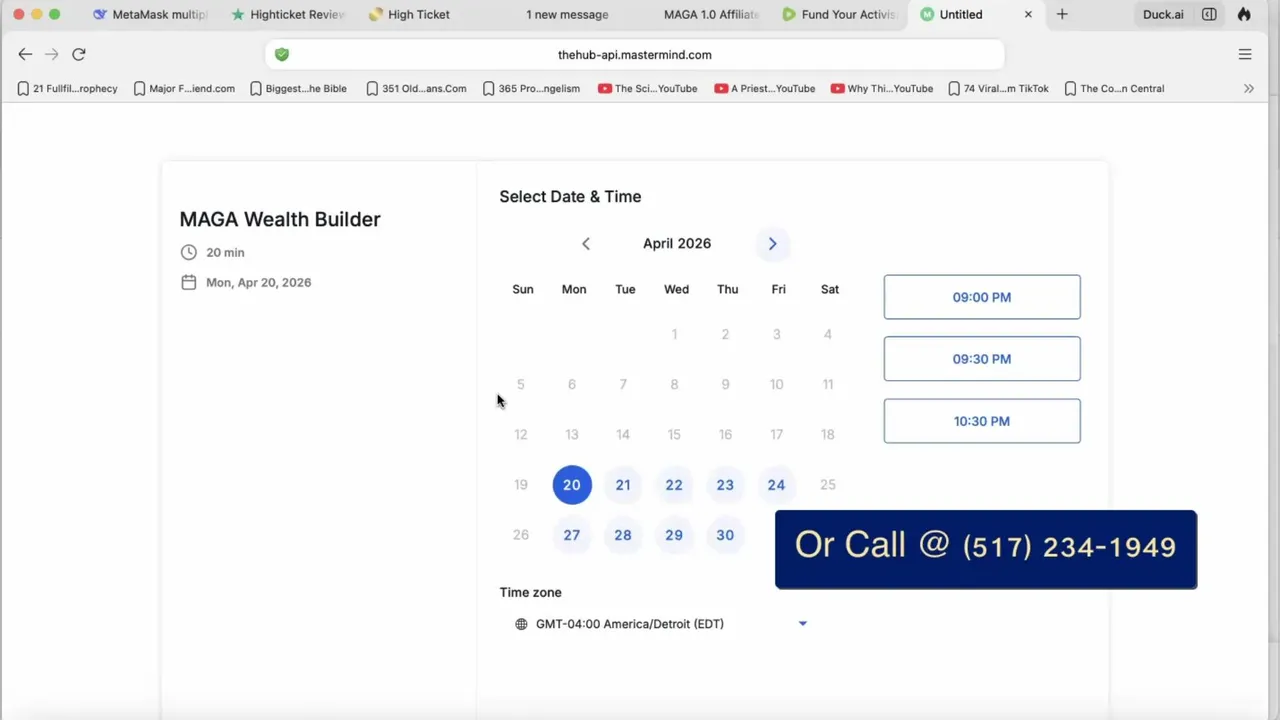Show more bookmarks with double chevron
Image resolution: width=1280 pixels, height=720 pixels.
(x=1249, y=88)
